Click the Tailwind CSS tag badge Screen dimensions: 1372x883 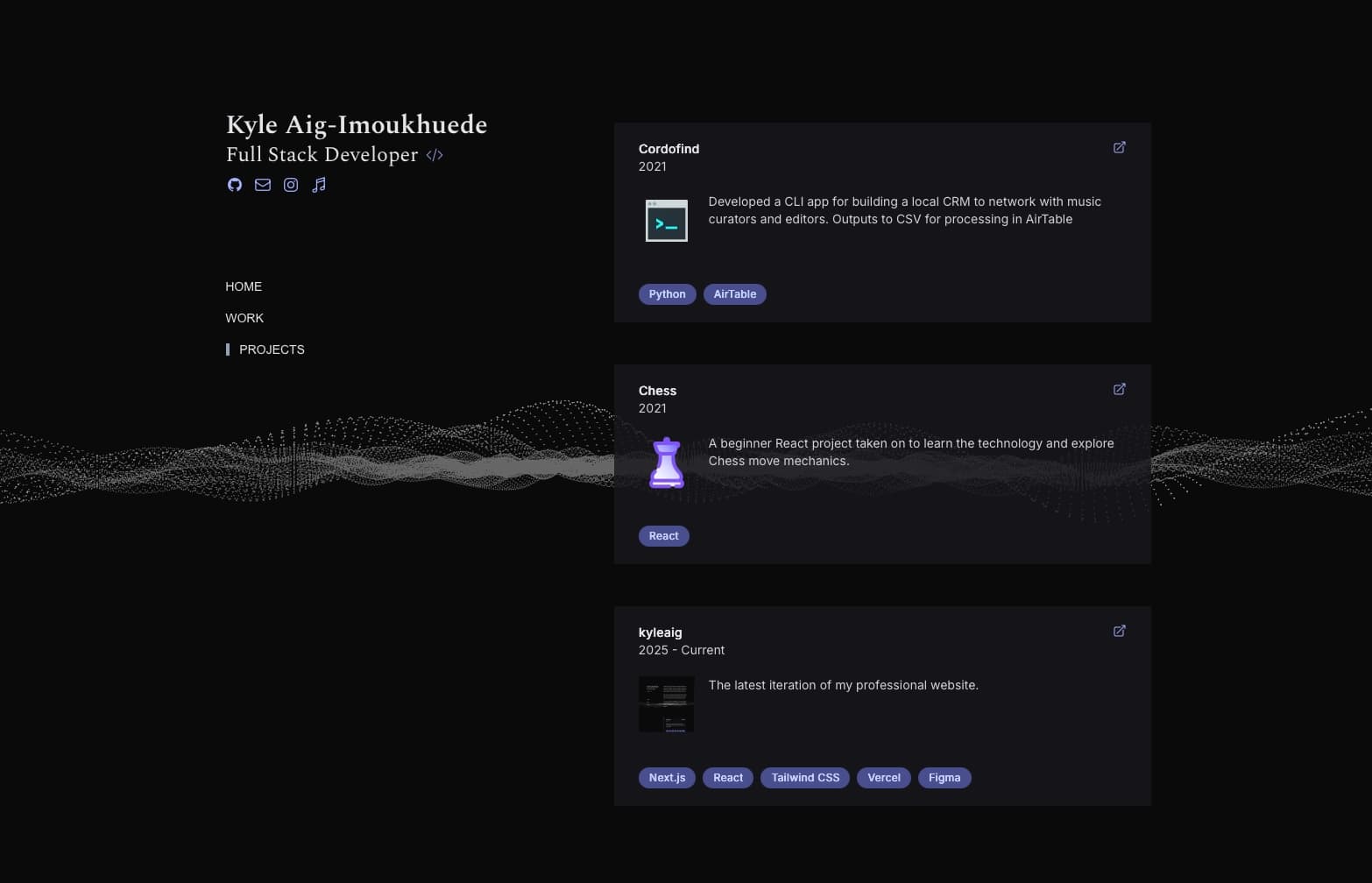click(x=804, y=778)
